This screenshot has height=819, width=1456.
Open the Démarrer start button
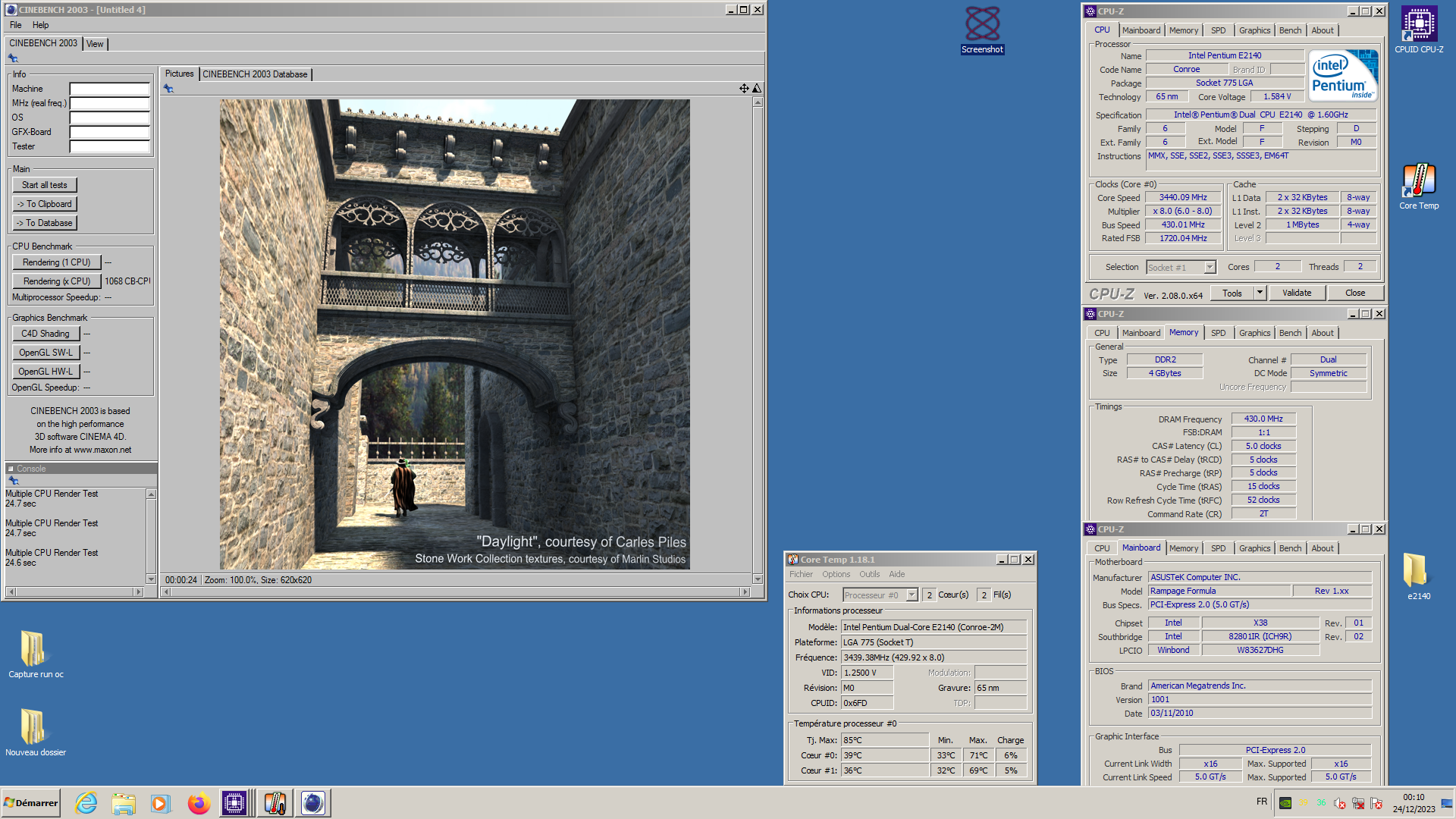pyautogui.click(x=31, y=803)
